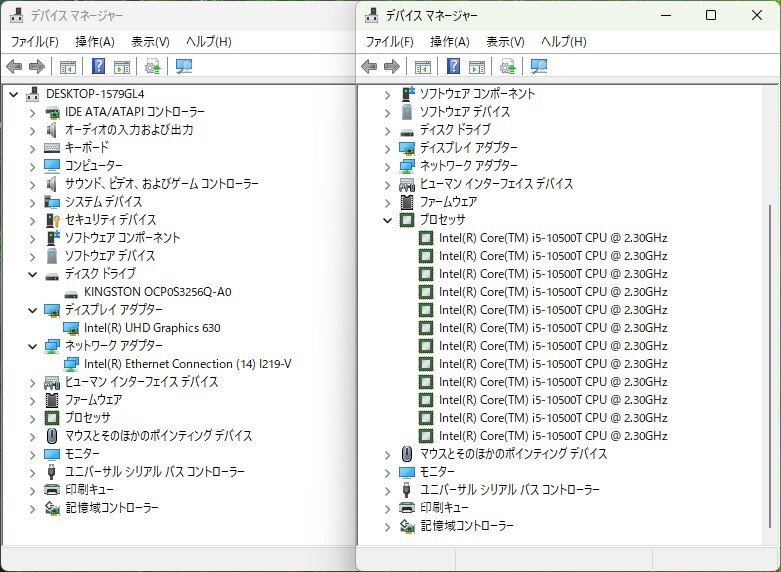Click Scan for hardware changes icon, right window
The width and height of the screenshot is (781, 572).
click(539, 66)
